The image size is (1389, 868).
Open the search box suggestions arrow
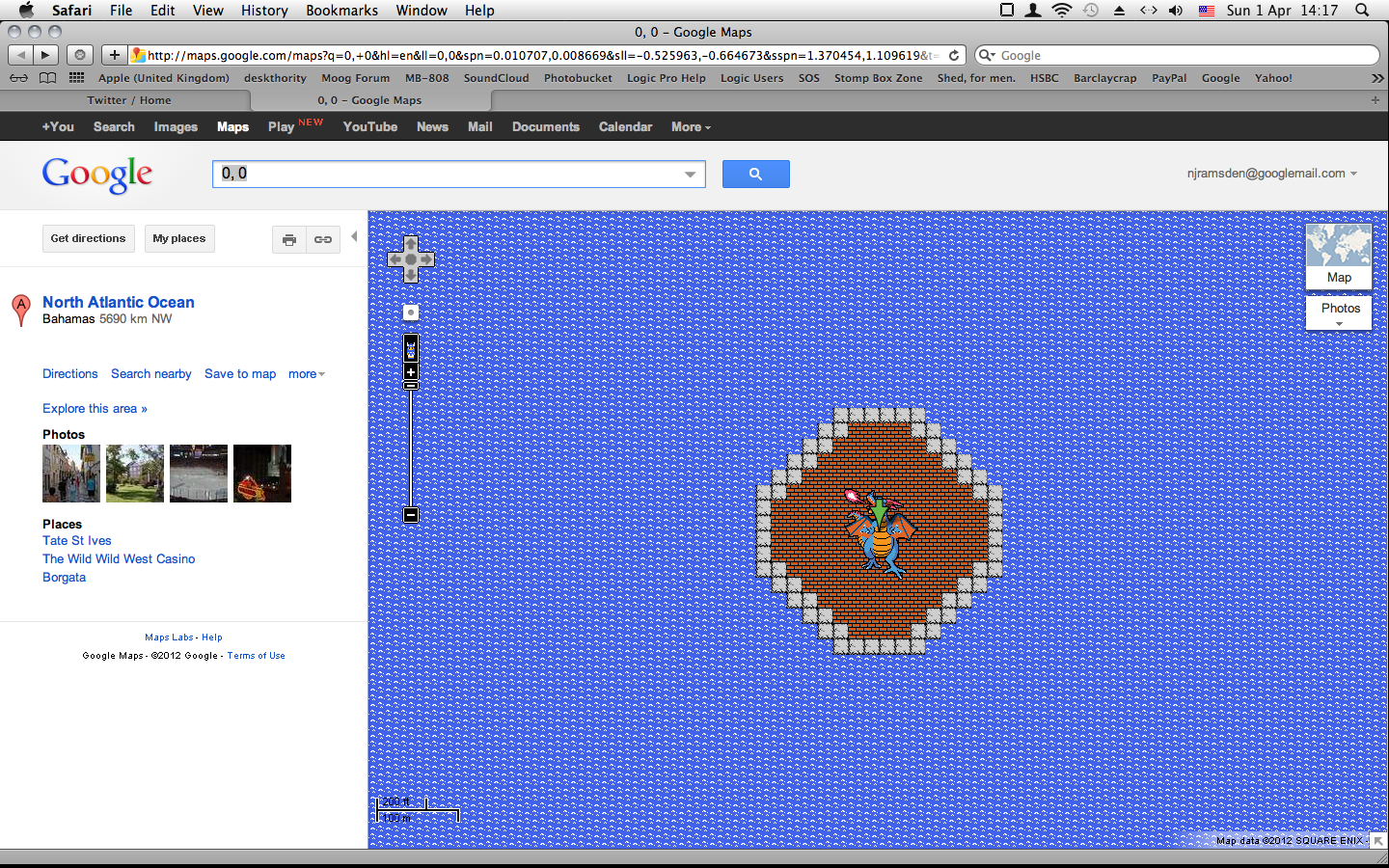click(x=690, y=175)
